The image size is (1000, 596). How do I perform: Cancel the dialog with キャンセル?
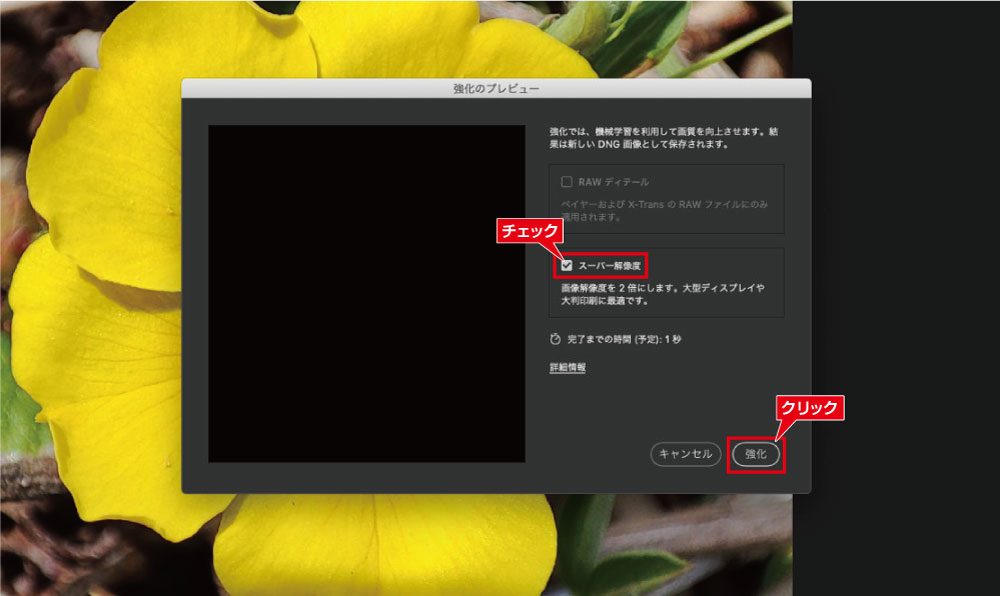pyautogui.click(x=686, y=454)
